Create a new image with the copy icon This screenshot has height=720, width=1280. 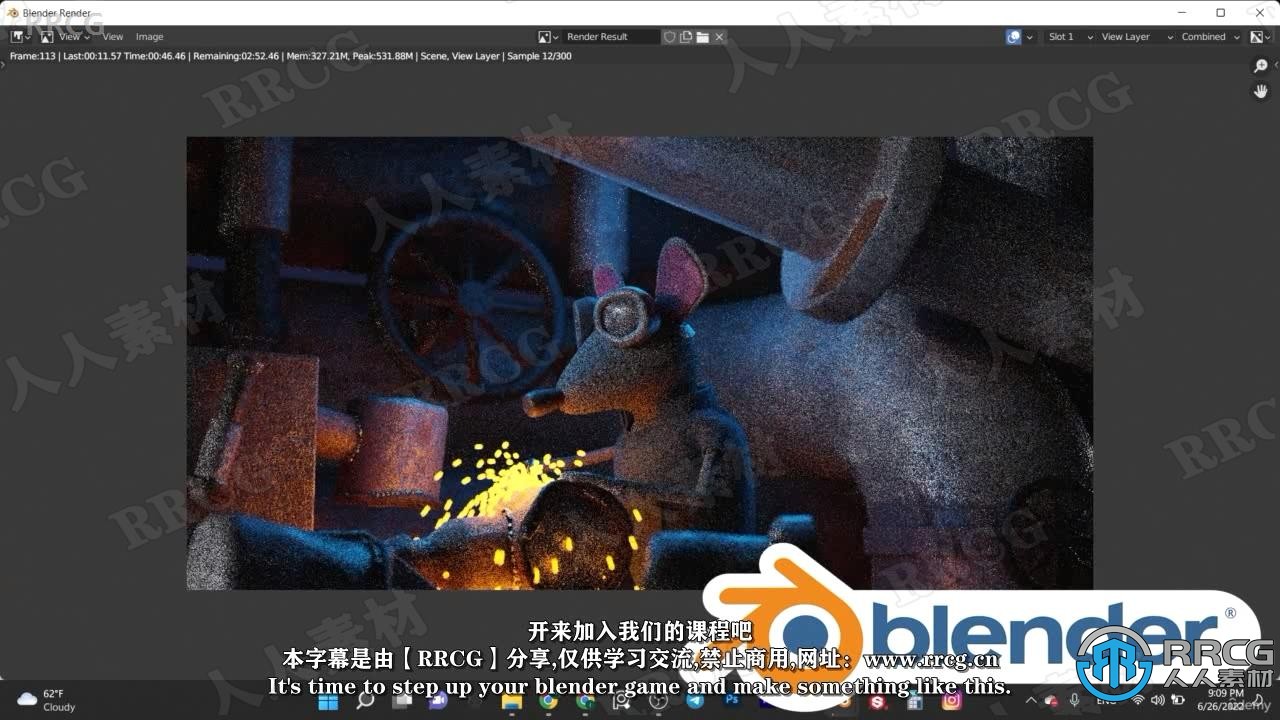[x=686, y=37]
